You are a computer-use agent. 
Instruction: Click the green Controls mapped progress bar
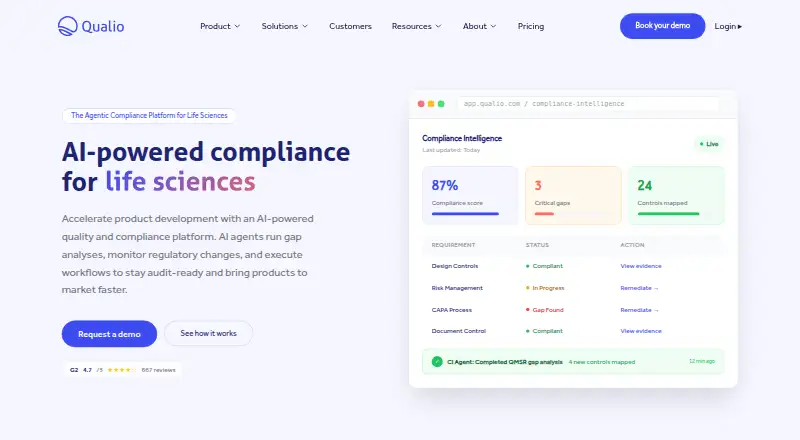(x=668, y=214)
